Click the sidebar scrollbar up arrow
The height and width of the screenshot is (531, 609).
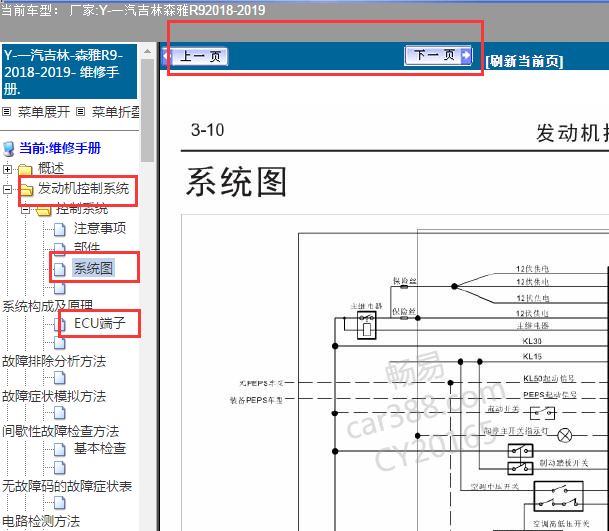(x=147, y=51)
